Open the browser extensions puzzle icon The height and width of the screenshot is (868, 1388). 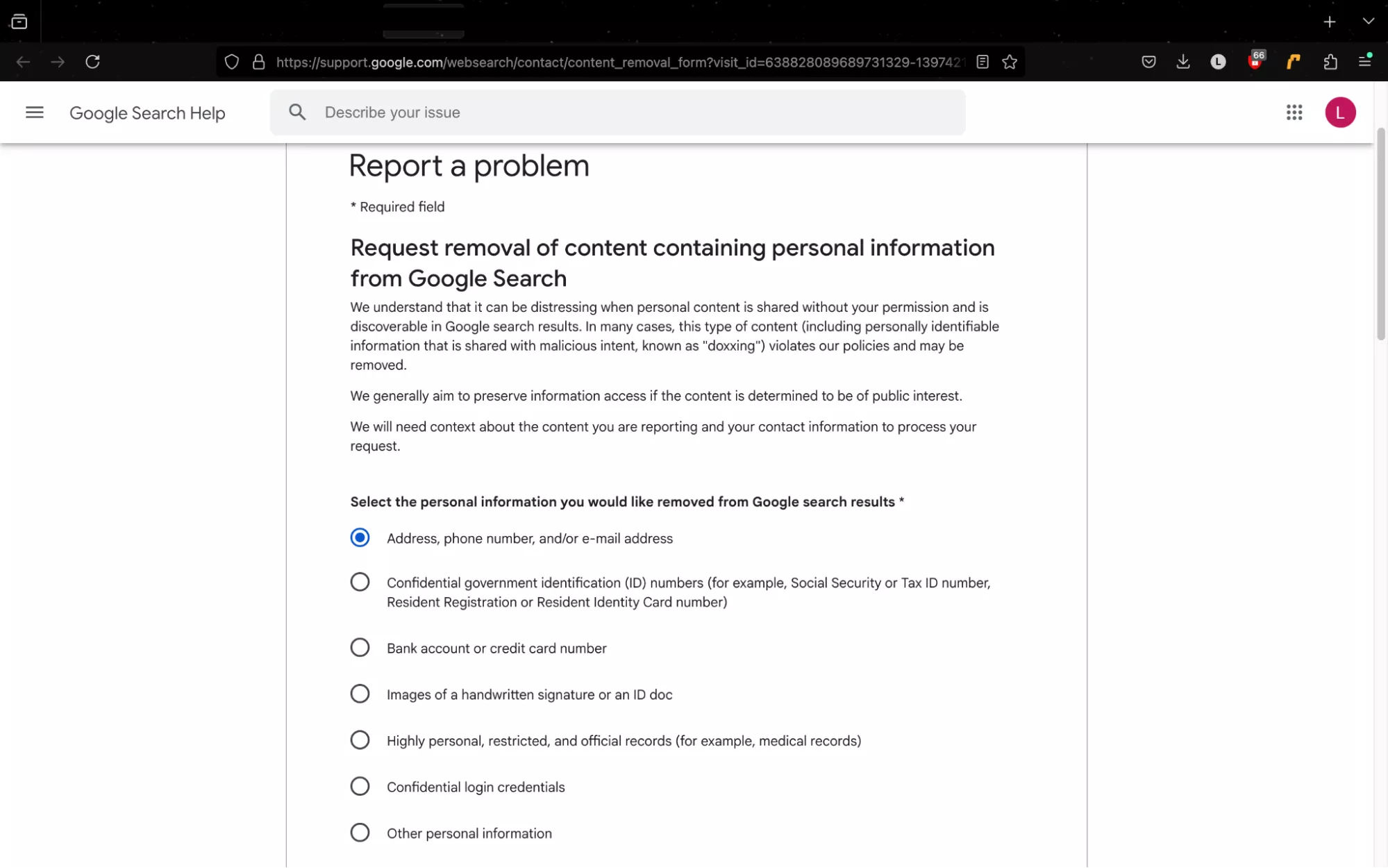[1330, 62]
